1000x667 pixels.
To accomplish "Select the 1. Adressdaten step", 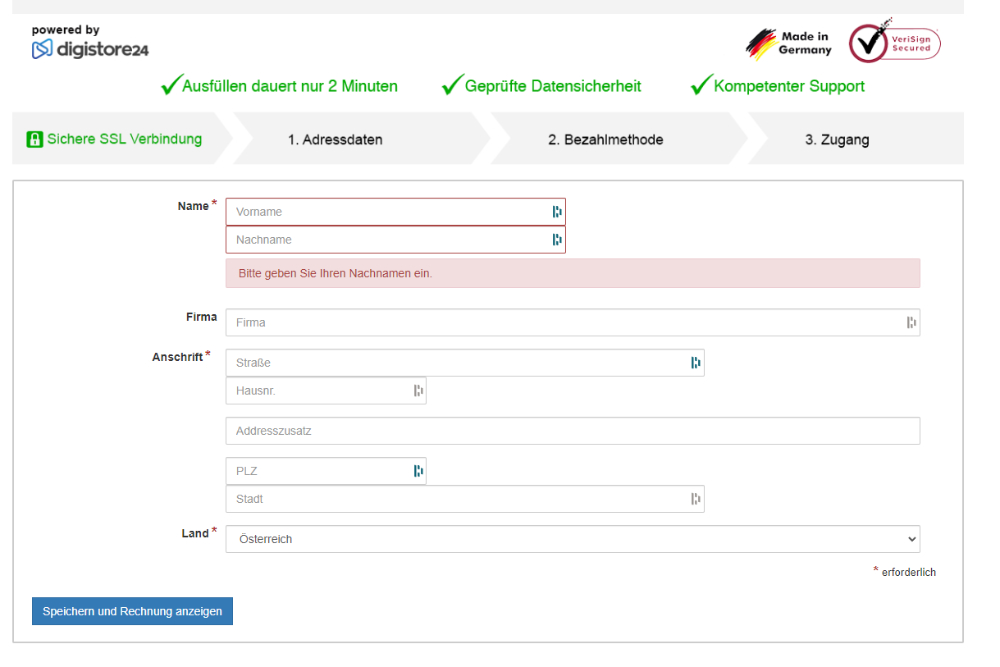I will [335, 140].
